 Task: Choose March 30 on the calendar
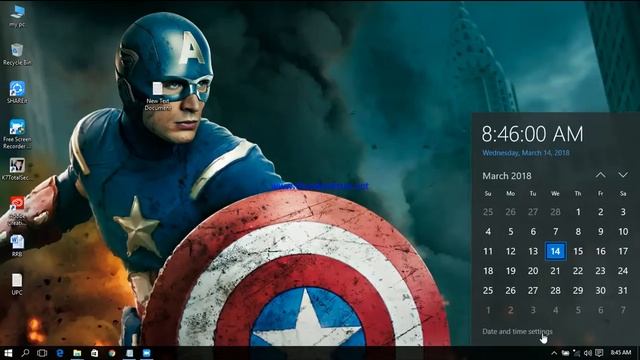pos(600,290)
